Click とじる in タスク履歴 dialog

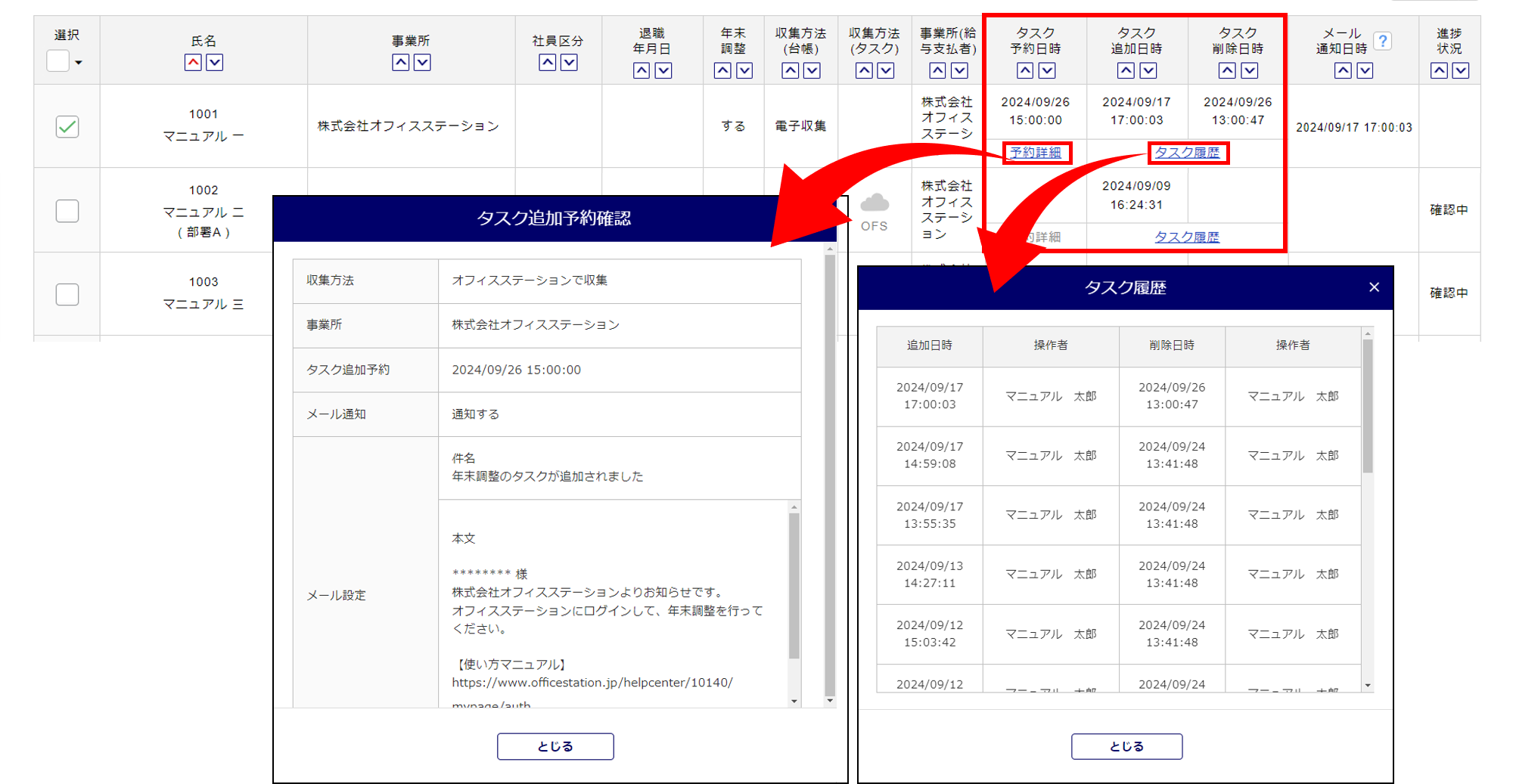pyautogui.click(x=1126, y=746)
